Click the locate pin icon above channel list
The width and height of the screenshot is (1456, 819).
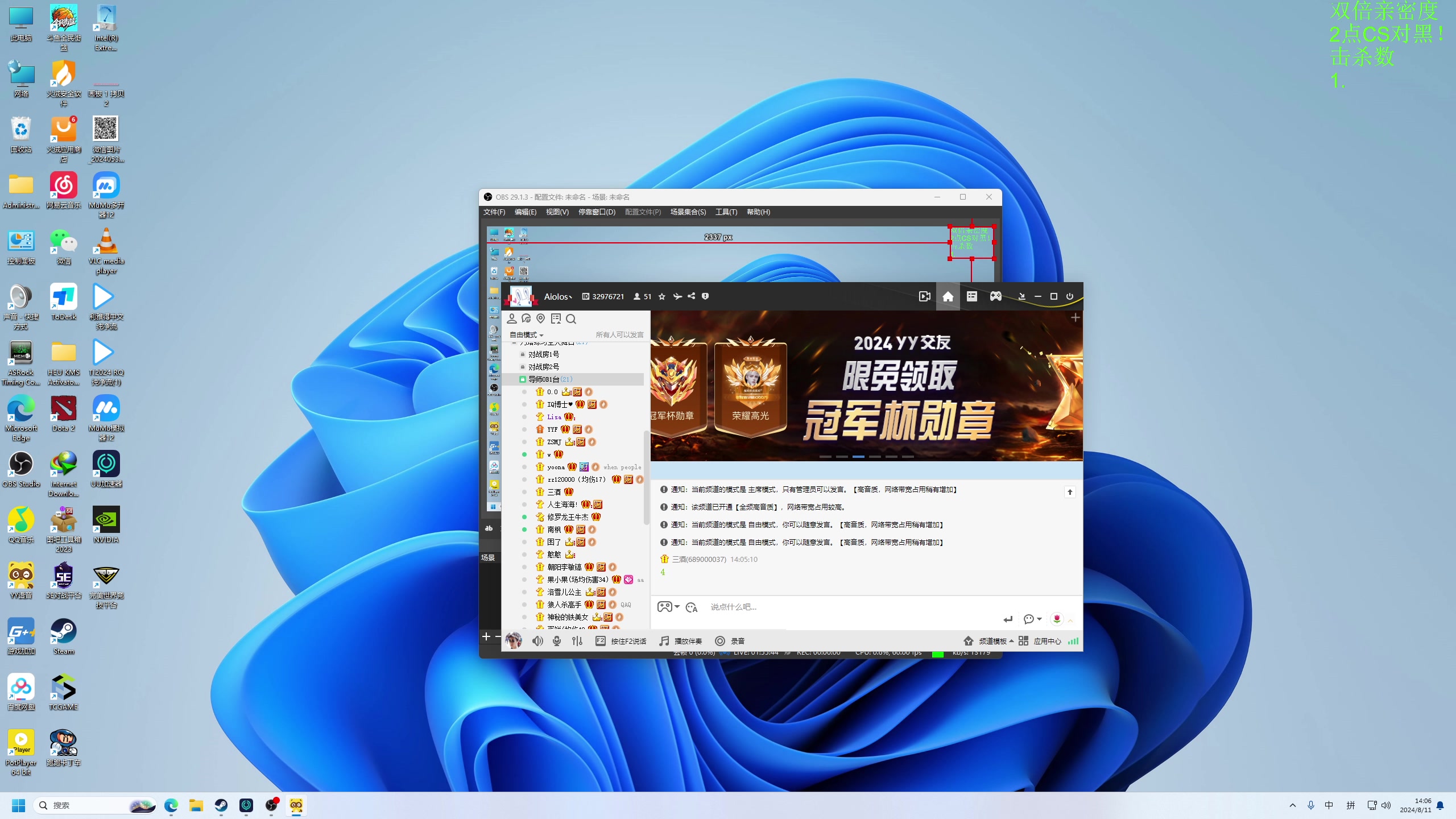coord(541,318)
